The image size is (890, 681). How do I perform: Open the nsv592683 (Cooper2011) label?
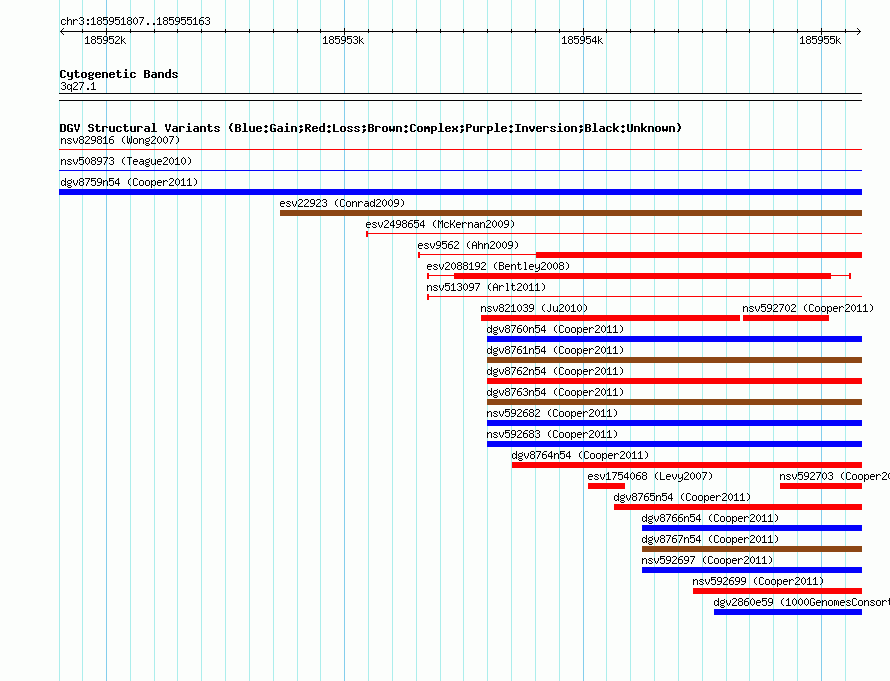click(x=552, y=434)
